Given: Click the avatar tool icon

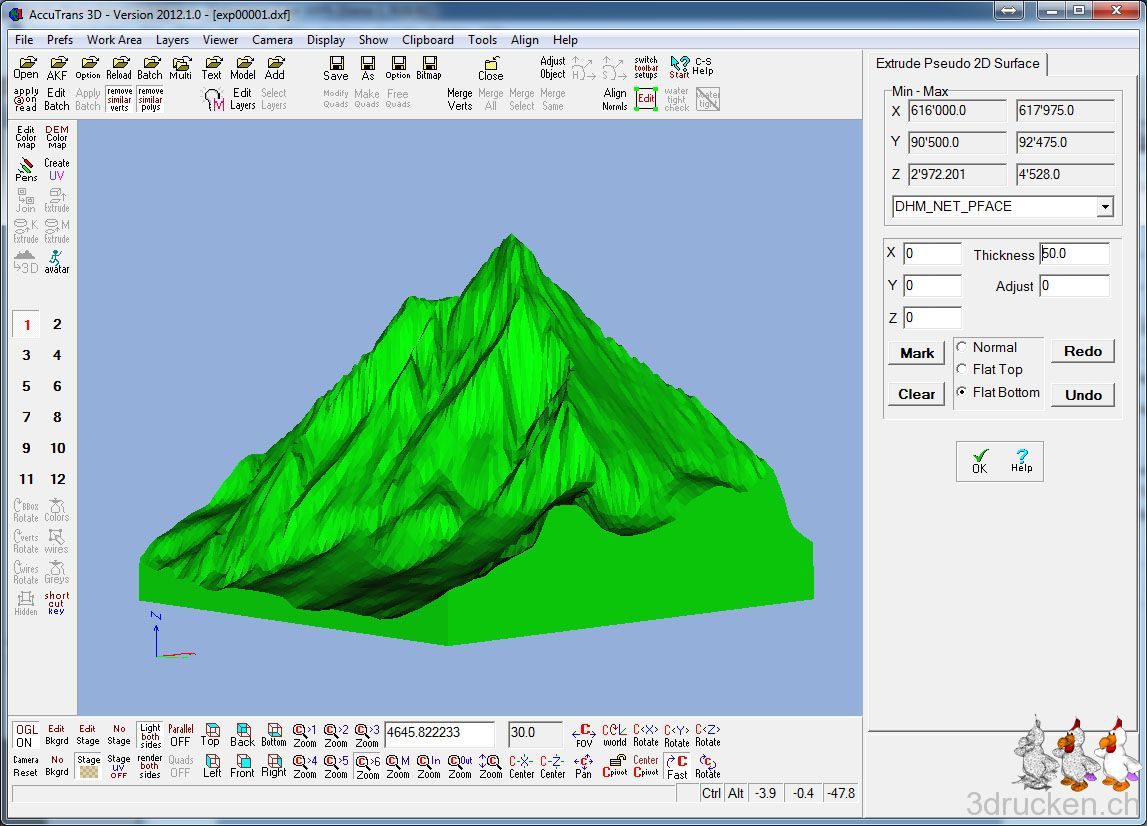Looking at the screenshot, I should [57, 262].
